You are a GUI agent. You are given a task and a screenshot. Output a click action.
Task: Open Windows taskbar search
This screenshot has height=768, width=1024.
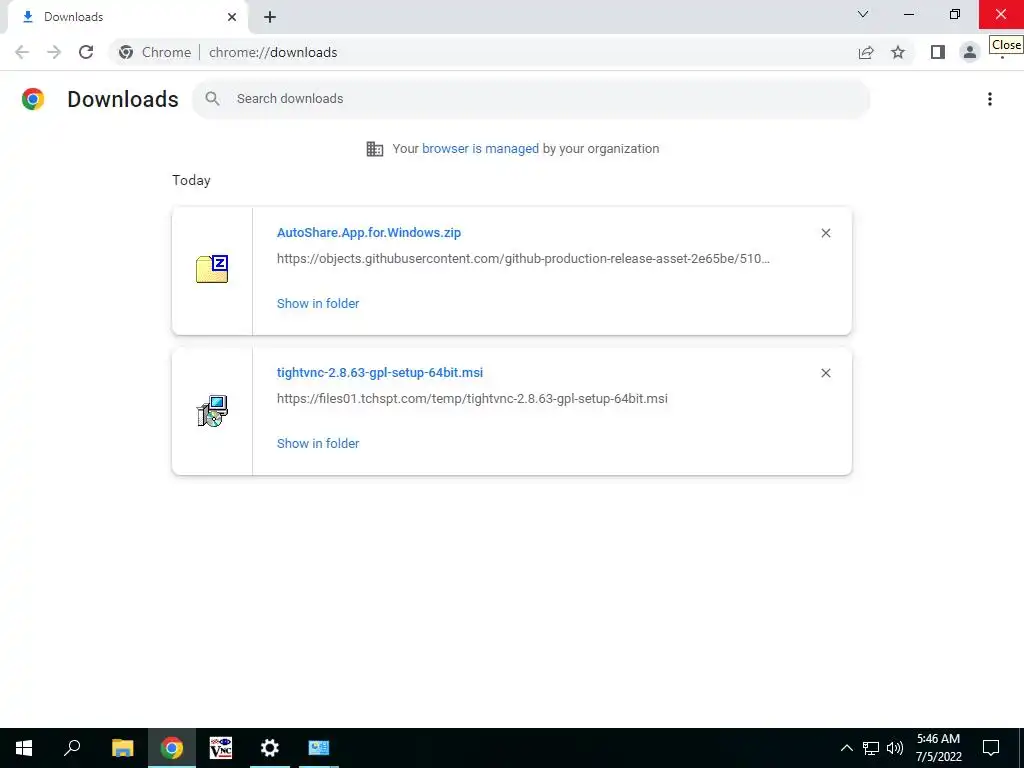[x=72, y=748]
